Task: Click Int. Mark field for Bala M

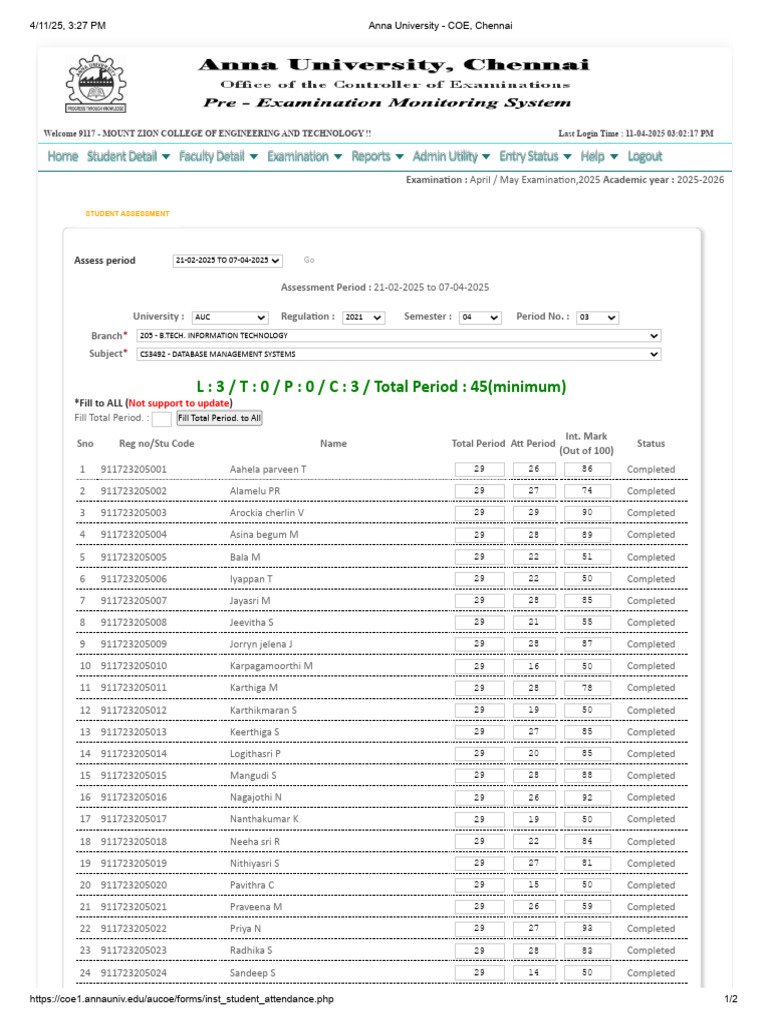Action: click(587, 558)
